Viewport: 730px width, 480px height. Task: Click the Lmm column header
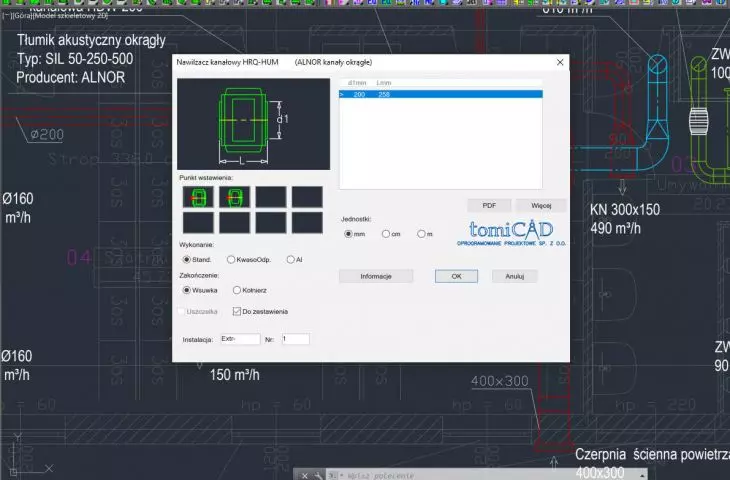384,83
